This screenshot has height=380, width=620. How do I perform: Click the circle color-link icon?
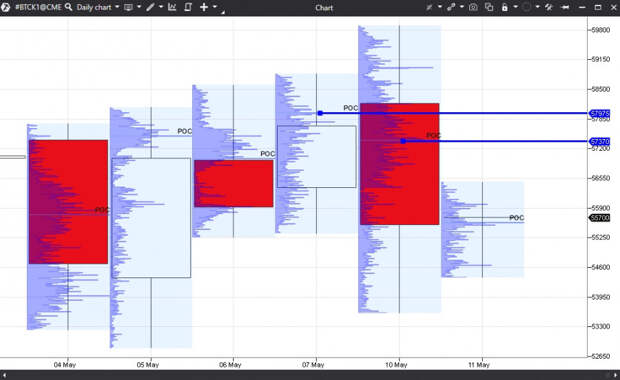pos(526,7)
